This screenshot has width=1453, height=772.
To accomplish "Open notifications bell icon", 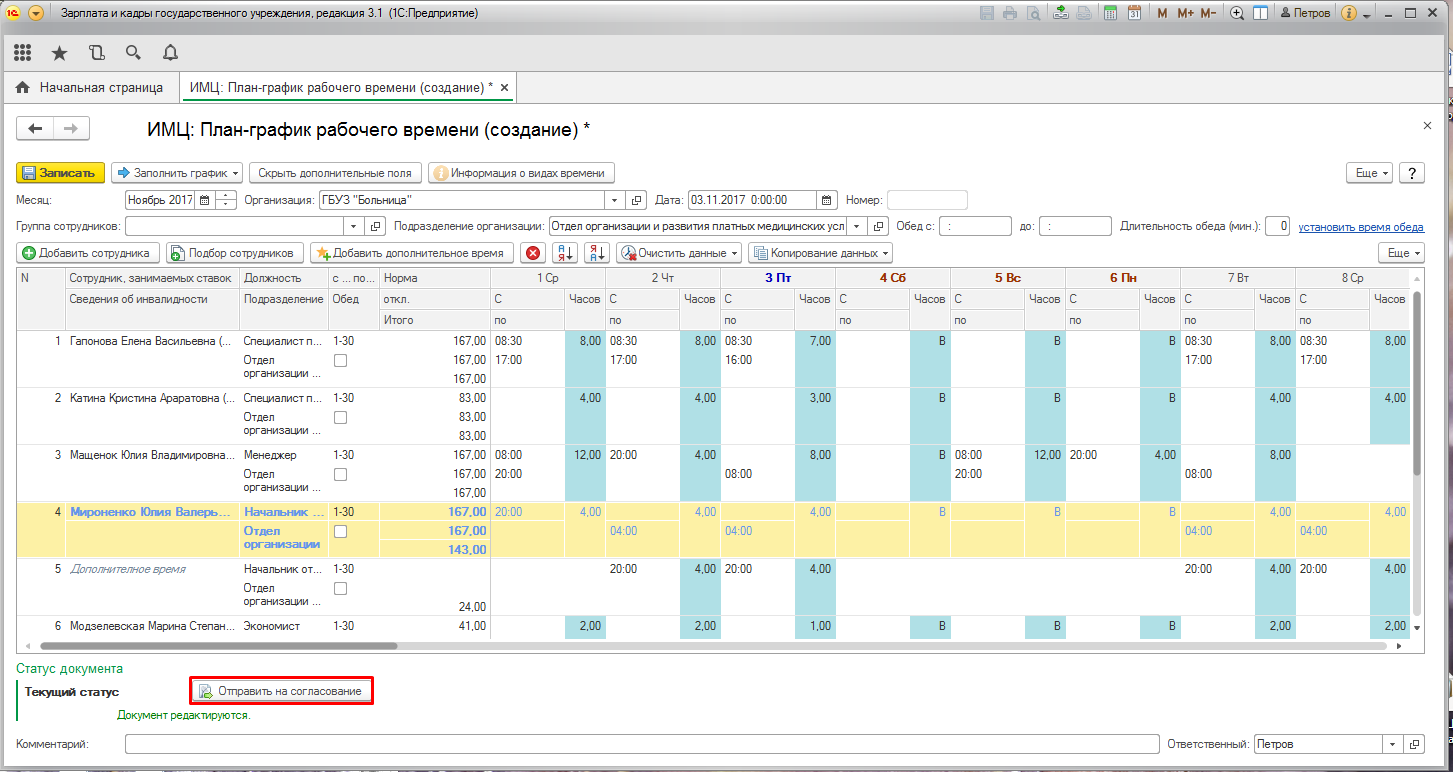I will (170, 53).
